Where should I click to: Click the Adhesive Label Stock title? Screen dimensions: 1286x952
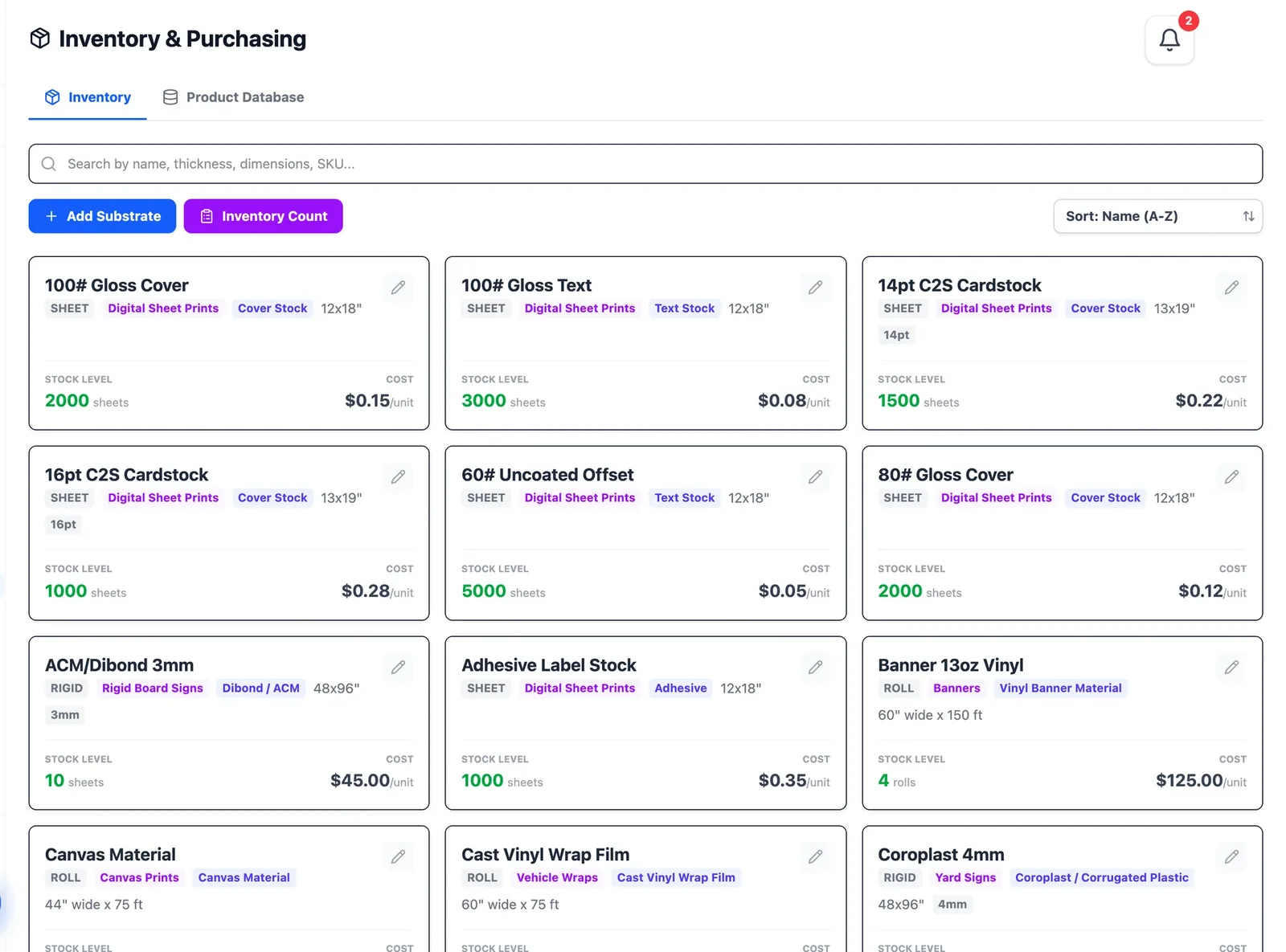point(549,665)
